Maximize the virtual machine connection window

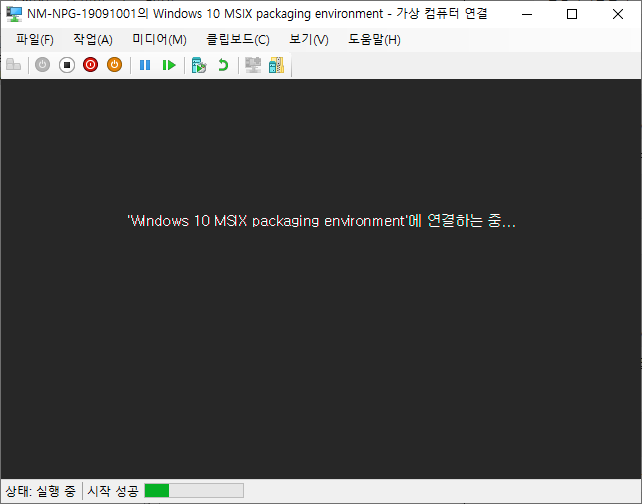coord(572,14)
